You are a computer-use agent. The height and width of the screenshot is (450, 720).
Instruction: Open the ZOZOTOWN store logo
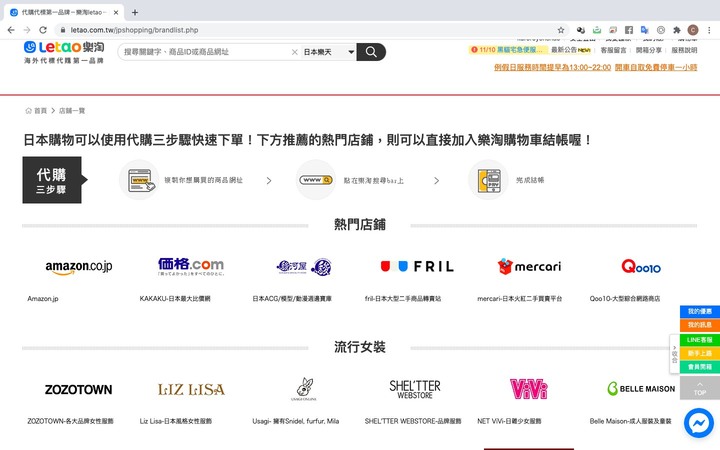(x=79, y=389)
